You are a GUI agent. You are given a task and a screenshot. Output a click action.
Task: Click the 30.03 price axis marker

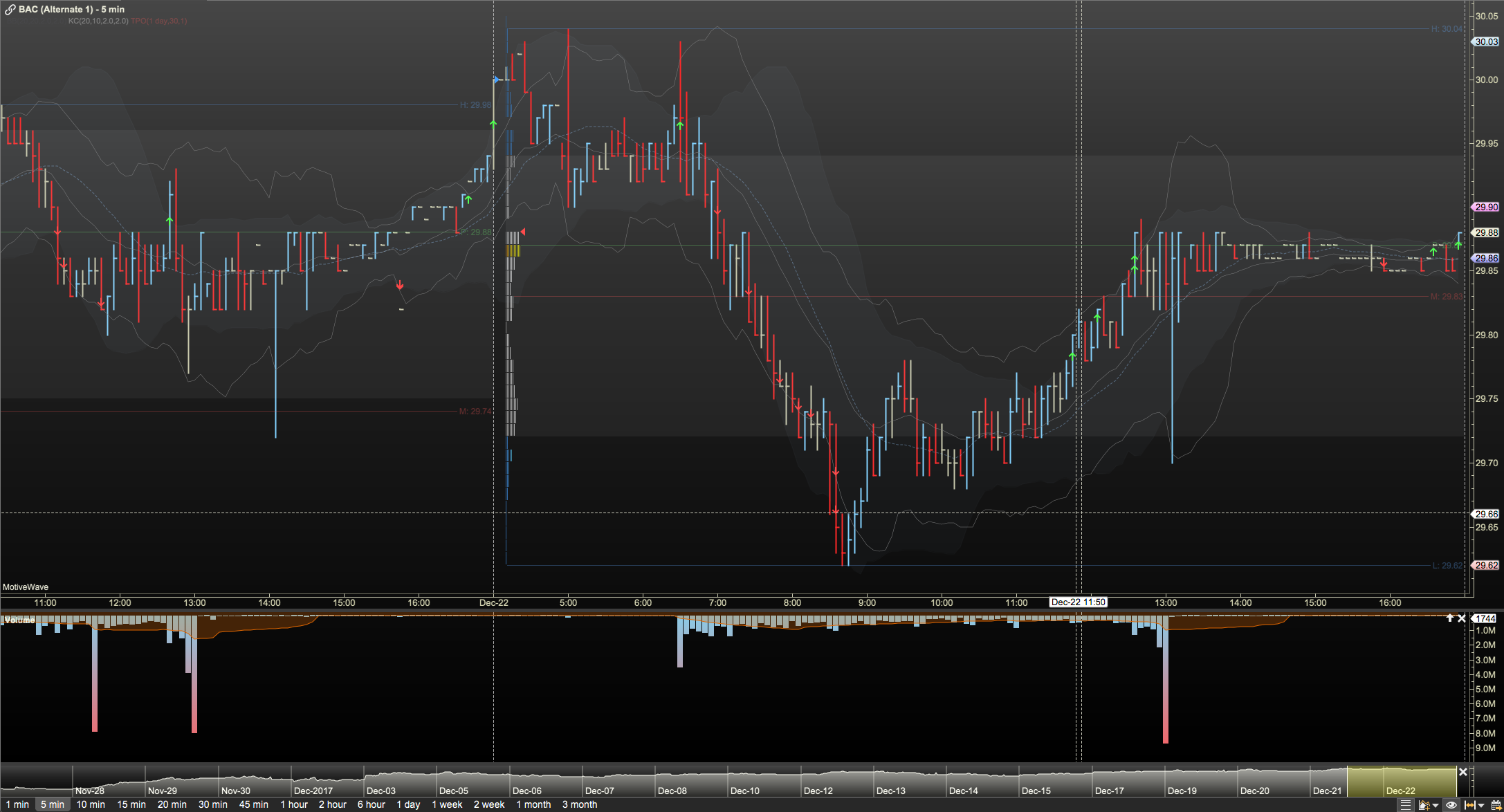pyautogui.click(x=1485, y=41)
